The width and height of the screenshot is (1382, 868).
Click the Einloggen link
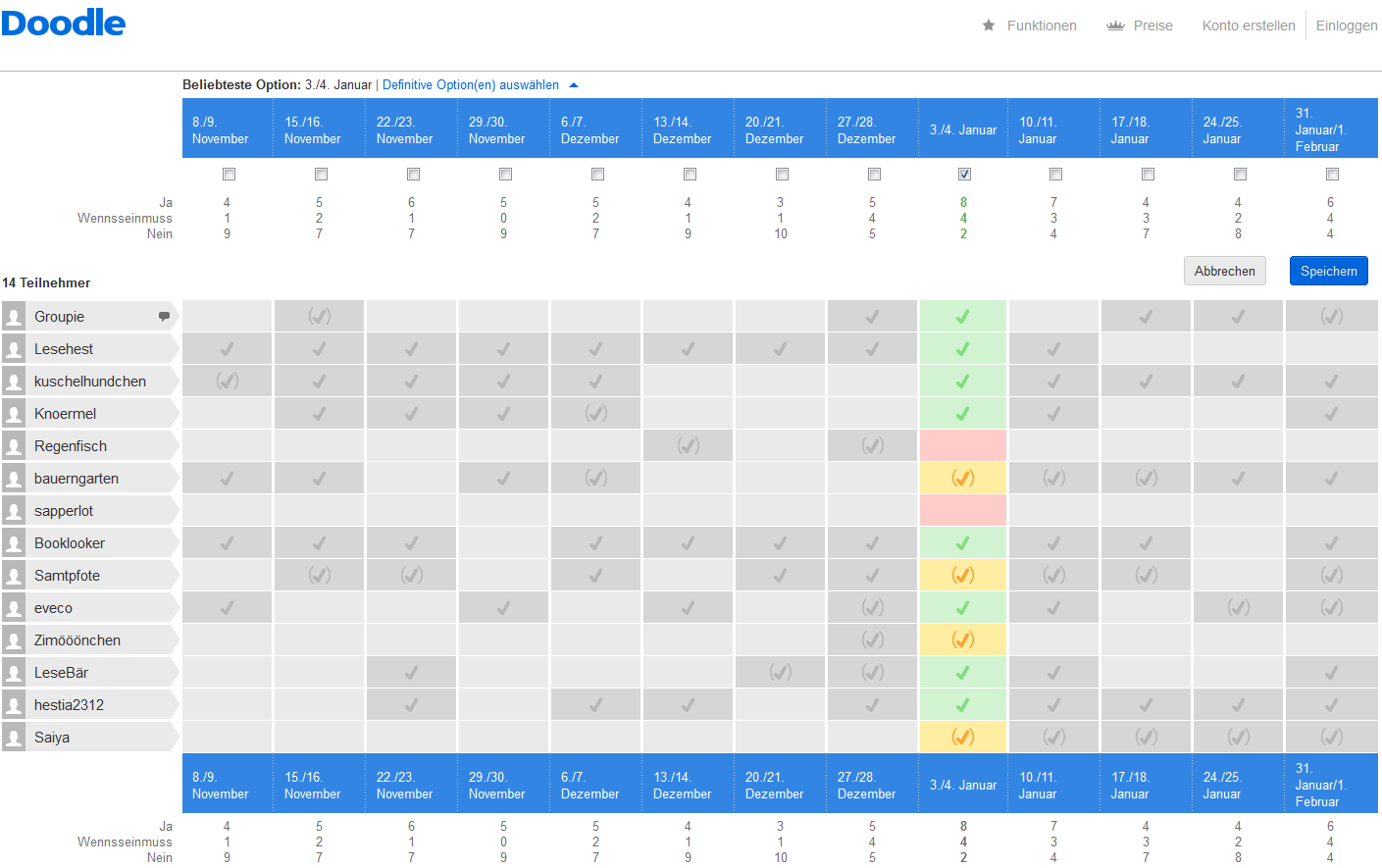click(1346, 26)
